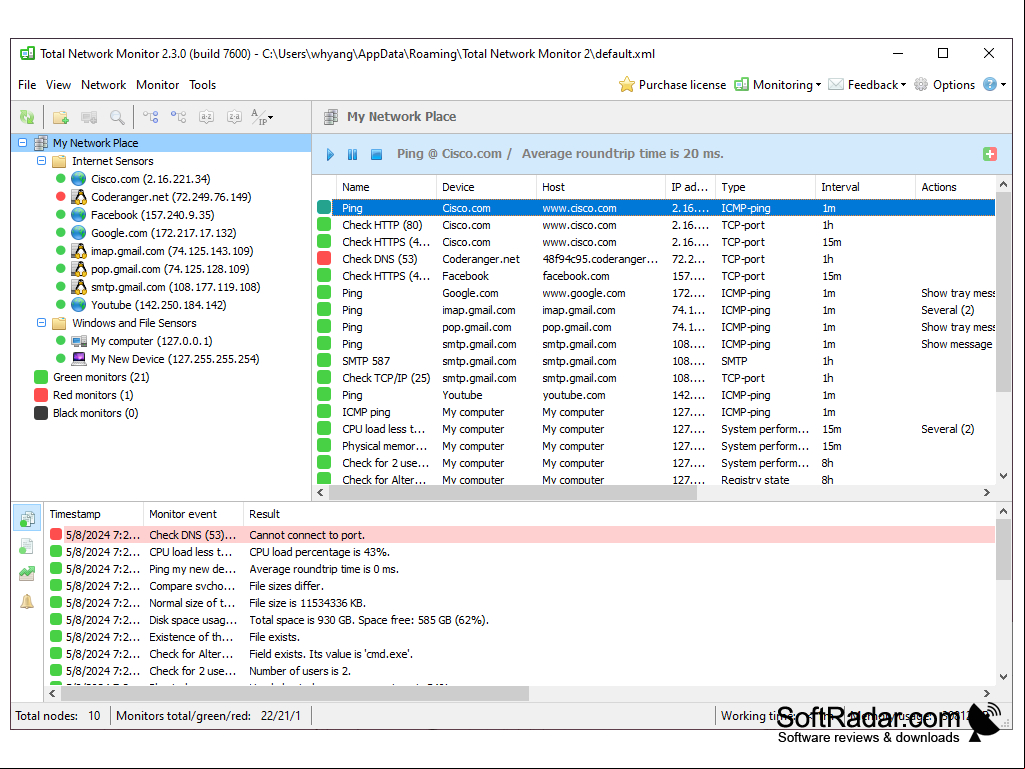Collapse the Internet Sensors group
The image size is (1025, 769).
pyautogui.click(x=41, y=161)
